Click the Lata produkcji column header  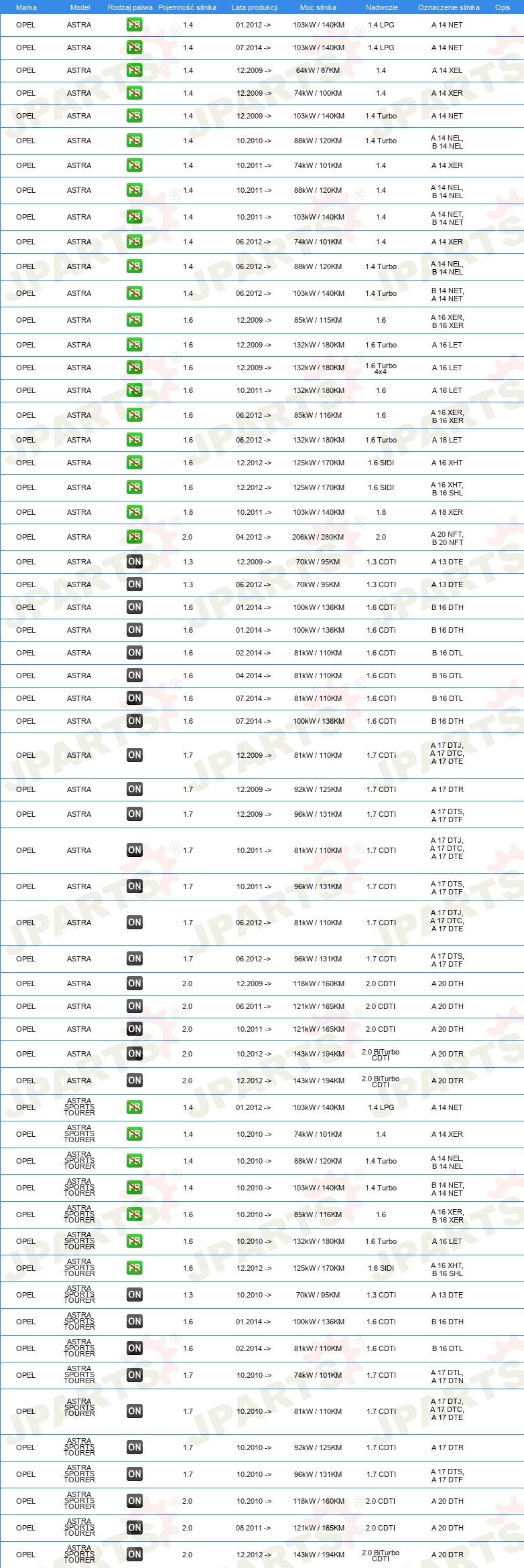[x=255, y=7]
